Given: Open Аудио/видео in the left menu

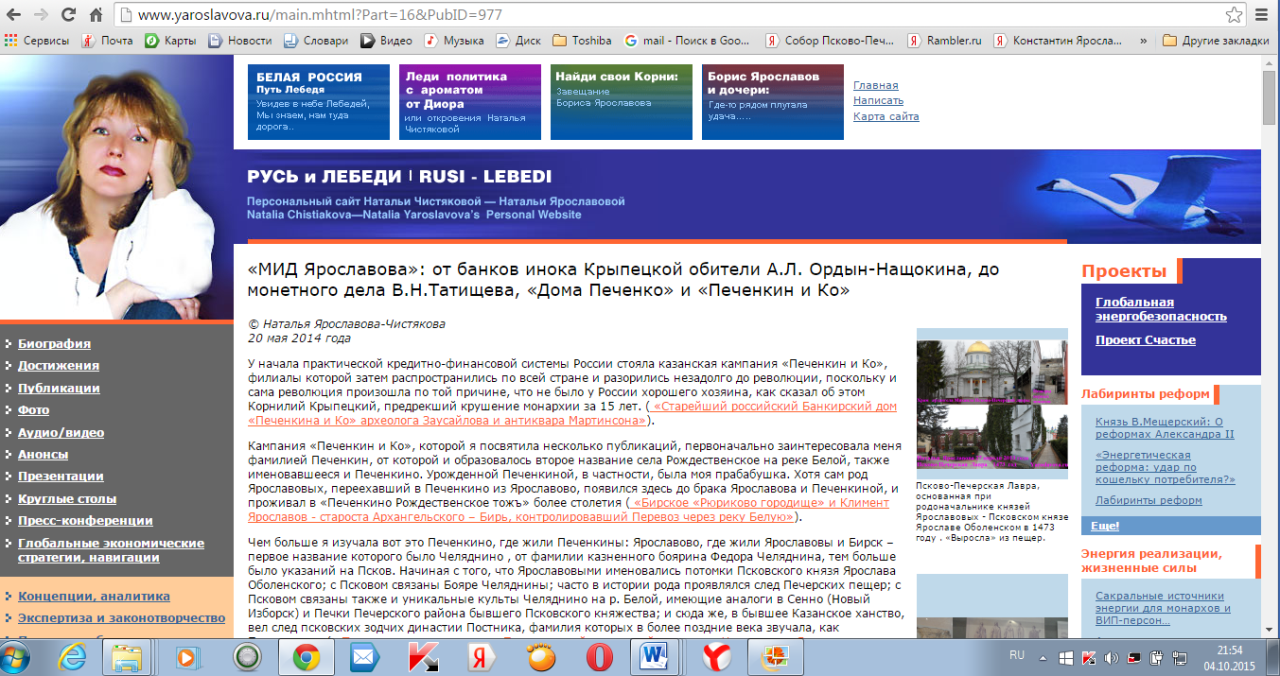Looking at the screenshot, I should (x=61, y=432).
